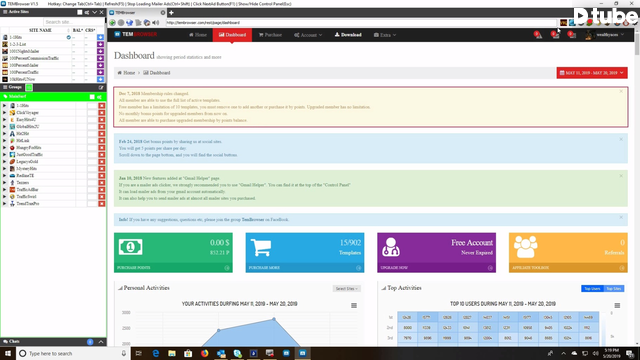Remove HungryForHits with its red X icon

pos(102,147)
